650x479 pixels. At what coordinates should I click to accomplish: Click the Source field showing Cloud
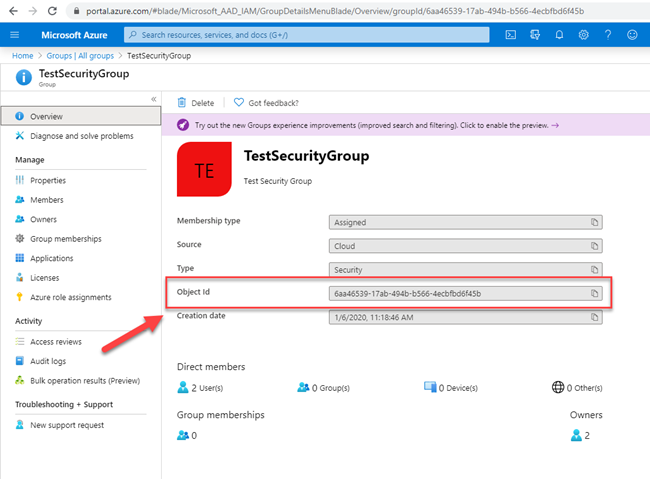(x=465, y=246)
